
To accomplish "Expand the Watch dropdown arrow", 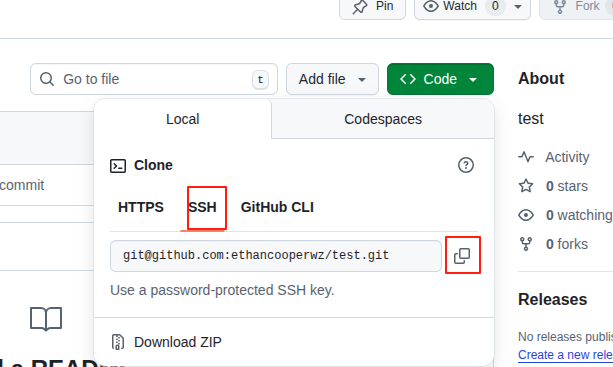I will [x=518, y=7].
